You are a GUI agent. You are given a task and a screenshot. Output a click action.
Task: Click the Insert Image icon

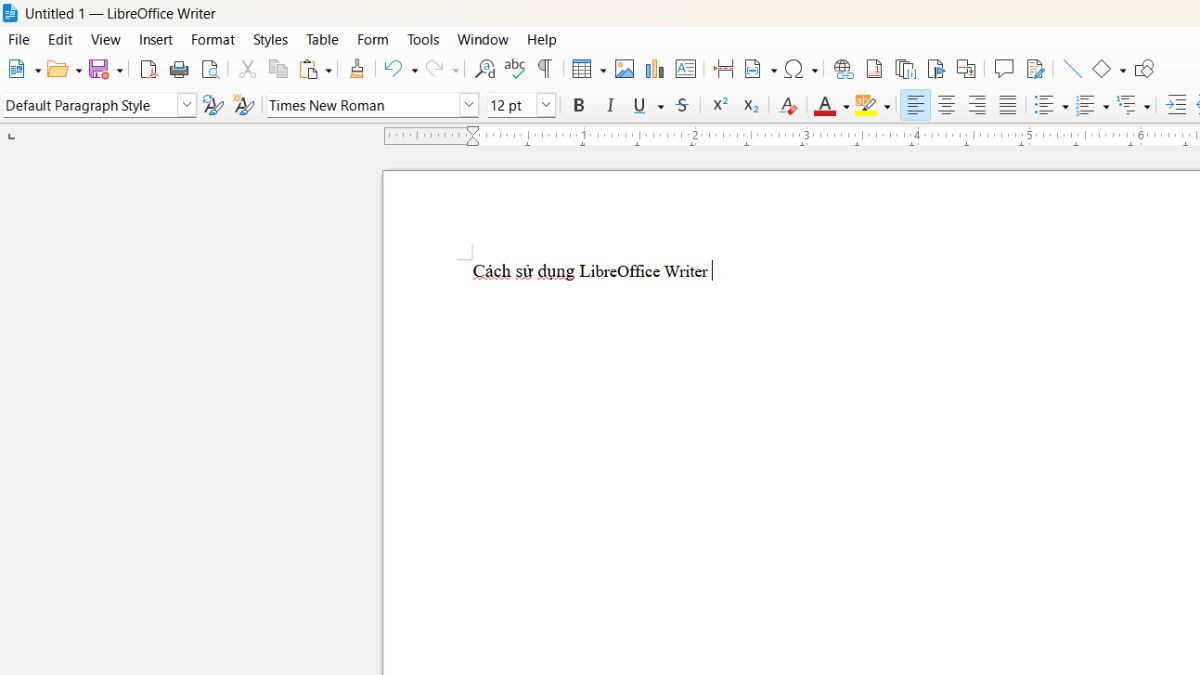[x=625, y=69]
